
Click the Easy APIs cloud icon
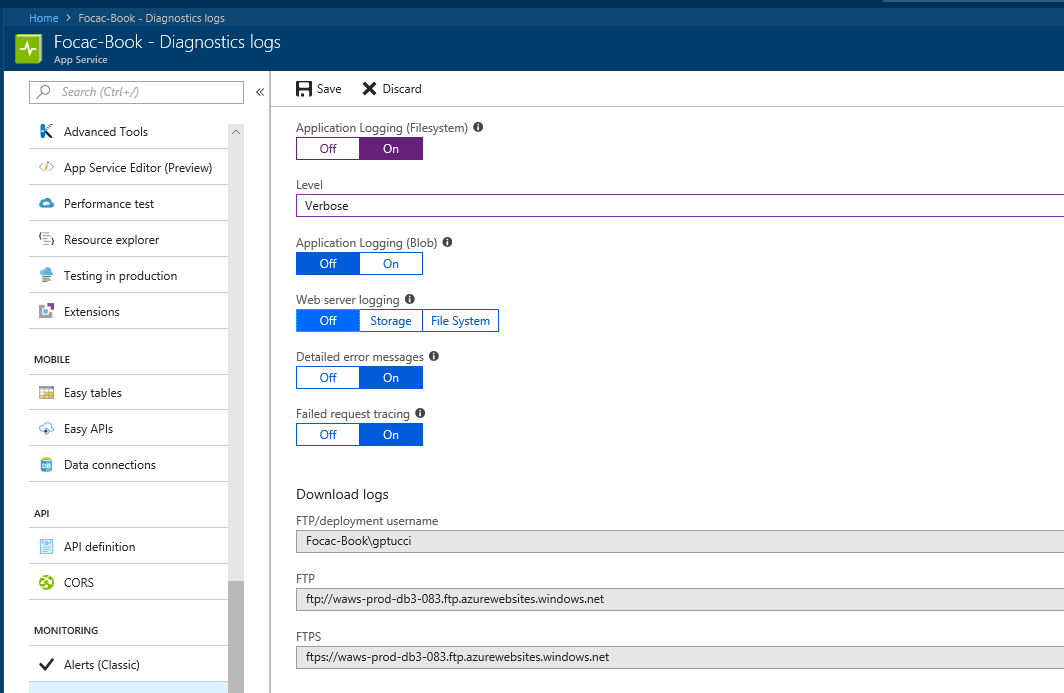click(46, 428)
